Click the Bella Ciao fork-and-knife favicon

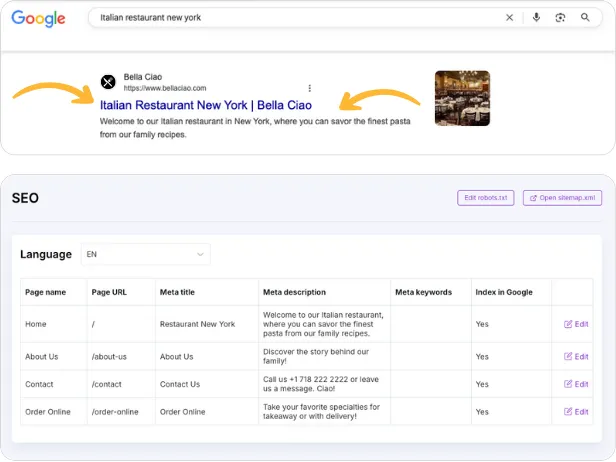(108, 82)
